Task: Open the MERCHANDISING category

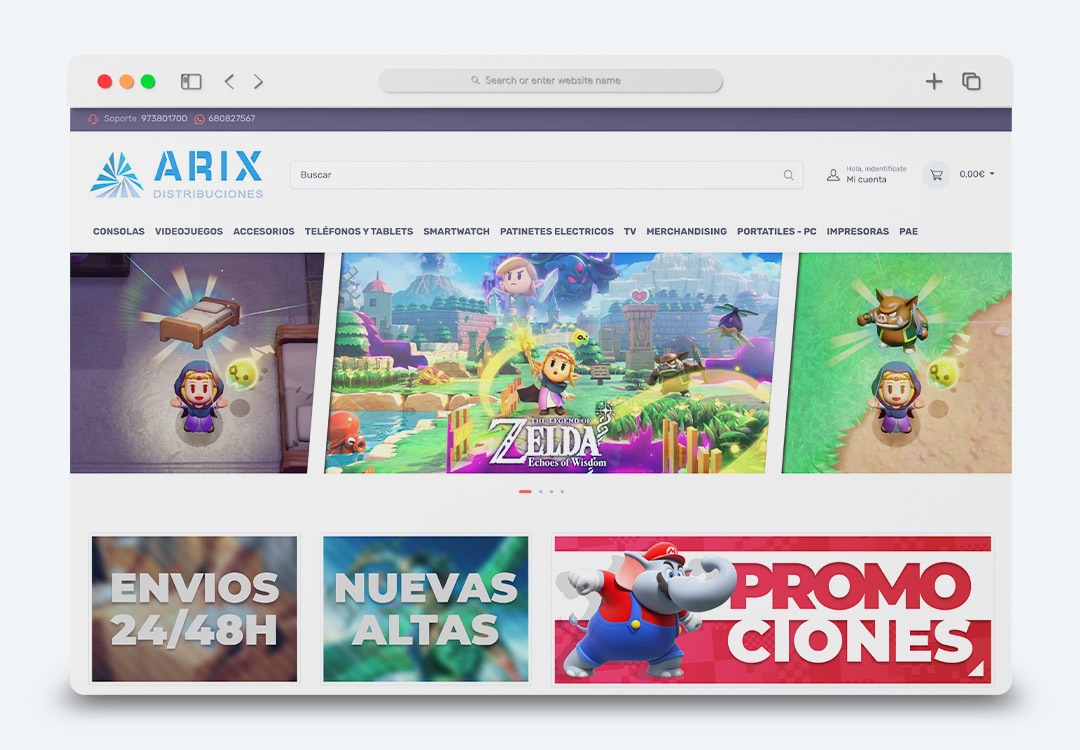Action: (x=686, y=231)
